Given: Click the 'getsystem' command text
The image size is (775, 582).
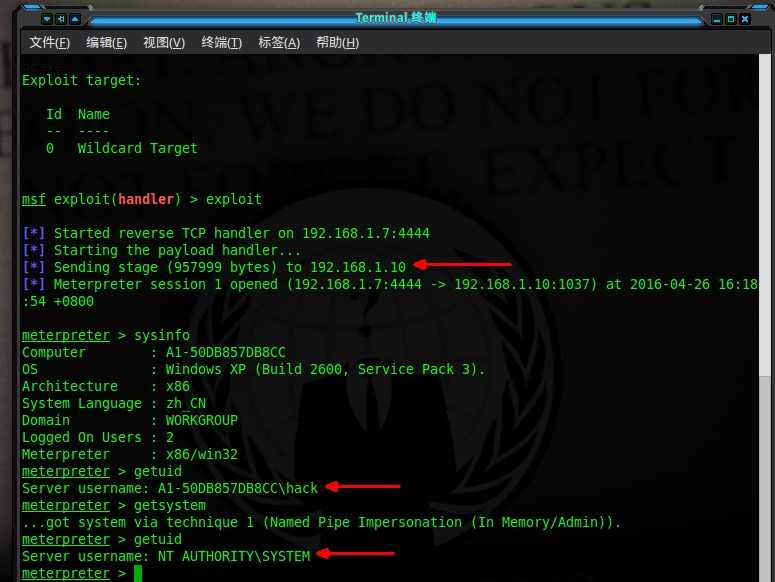Looking at the screenshot, I should (170, 505).
